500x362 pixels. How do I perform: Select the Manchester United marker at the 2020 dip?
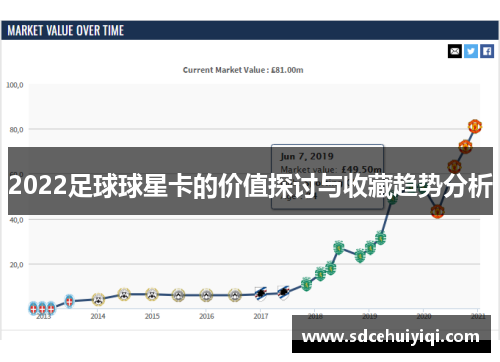[x=437, y=211]
